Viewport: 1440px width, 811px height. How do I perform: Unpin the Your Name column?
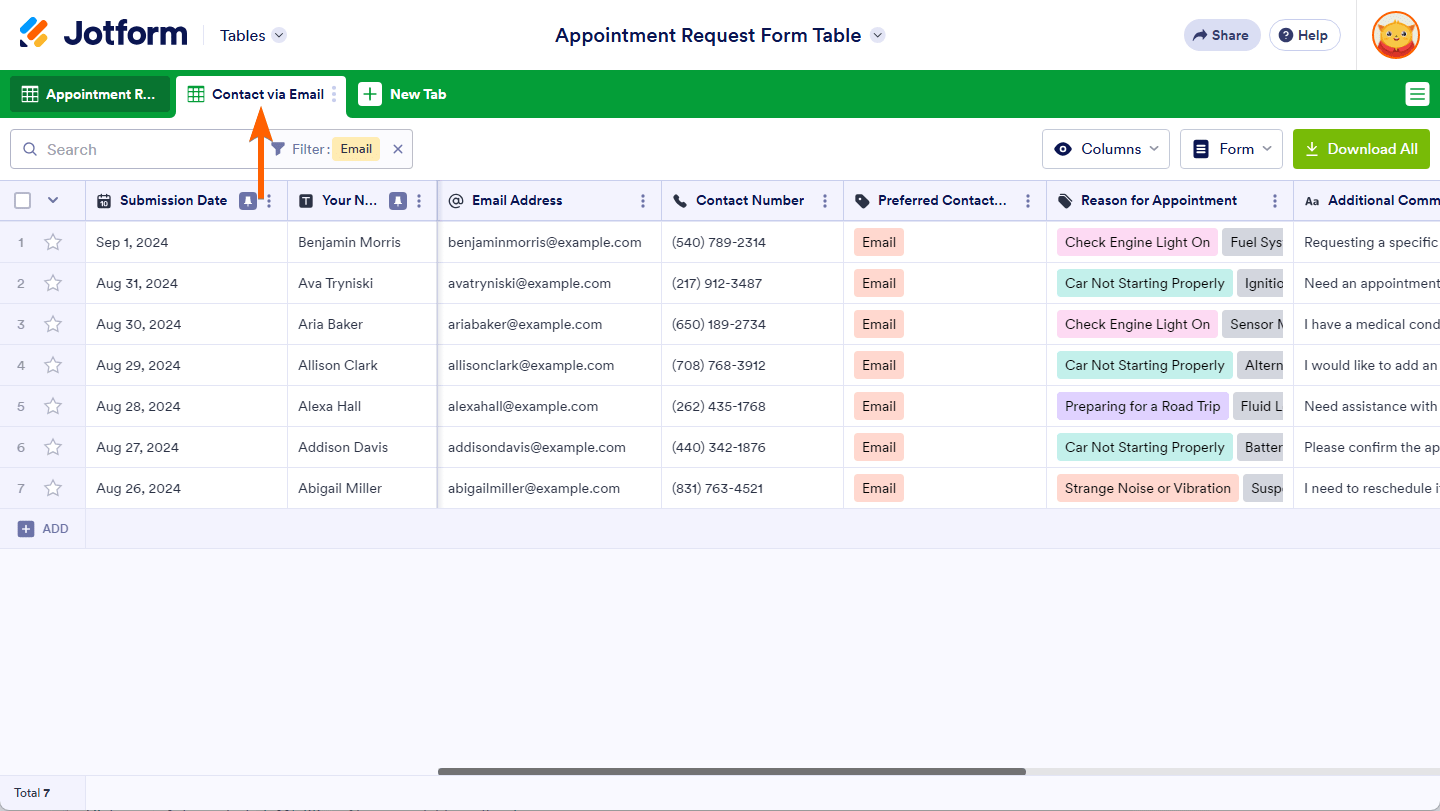click(397, 201)
